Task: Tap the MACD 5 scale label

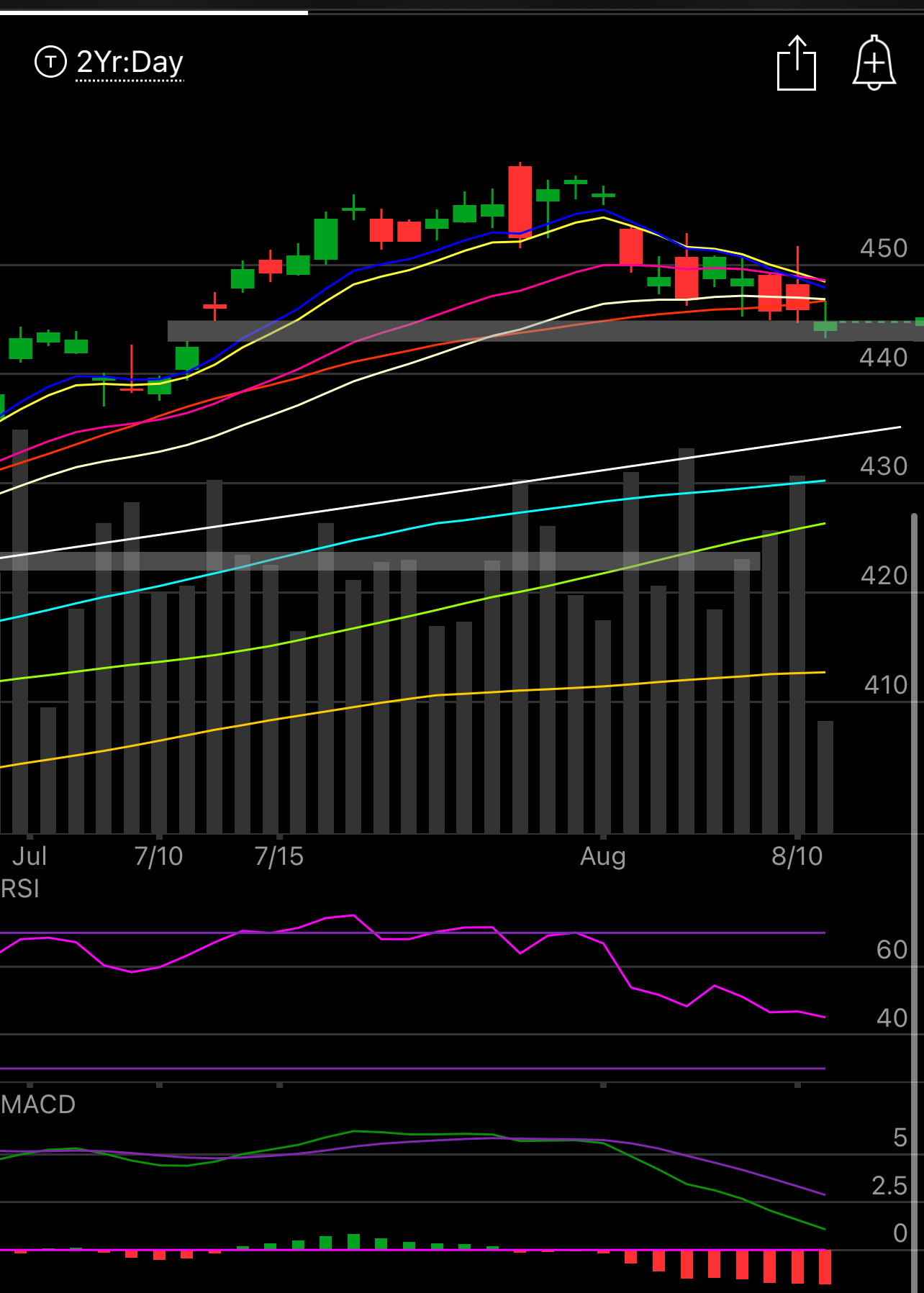Action: click(x=900, y=1138)
